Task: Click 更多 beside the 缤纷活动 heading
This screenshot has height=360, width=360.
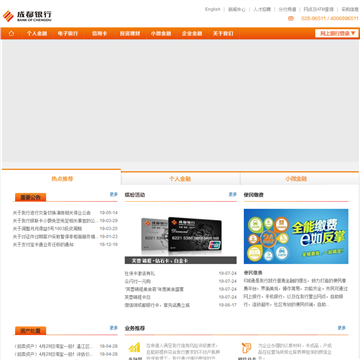Action: (x=233, y=194)
